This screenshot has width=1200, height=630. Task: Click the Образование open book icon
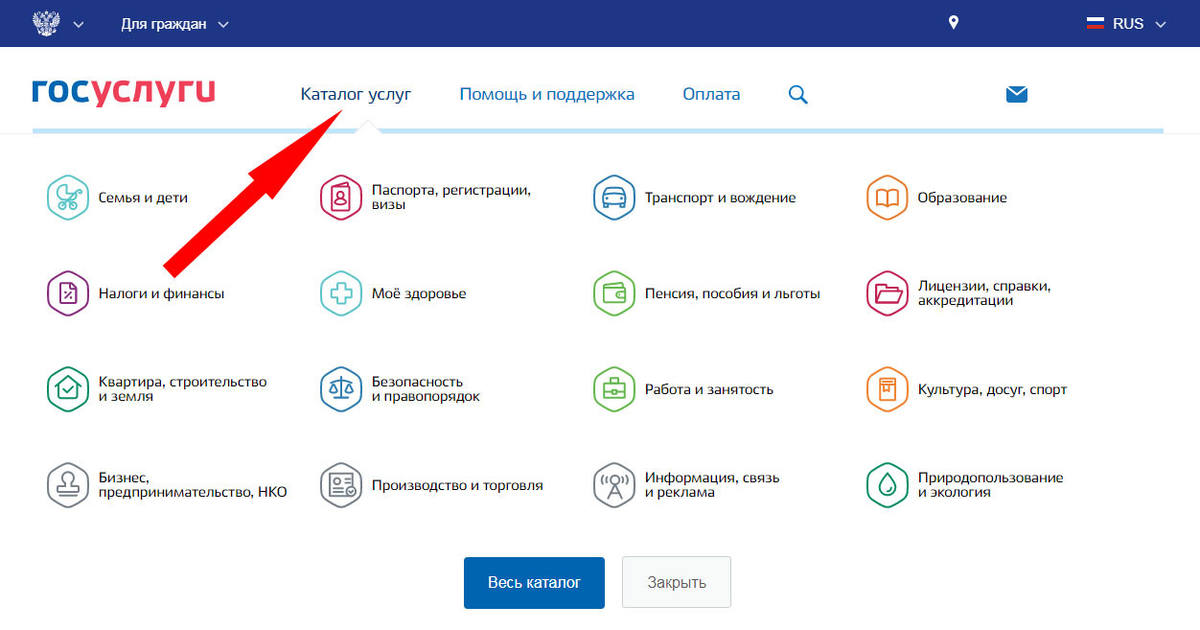[886, 197]
